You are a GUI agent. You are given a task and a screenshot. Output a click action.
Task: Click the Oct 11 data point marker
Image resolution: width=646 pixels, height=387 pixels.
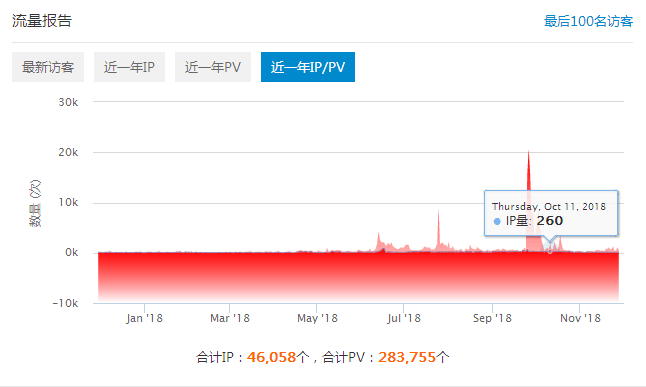550,250
